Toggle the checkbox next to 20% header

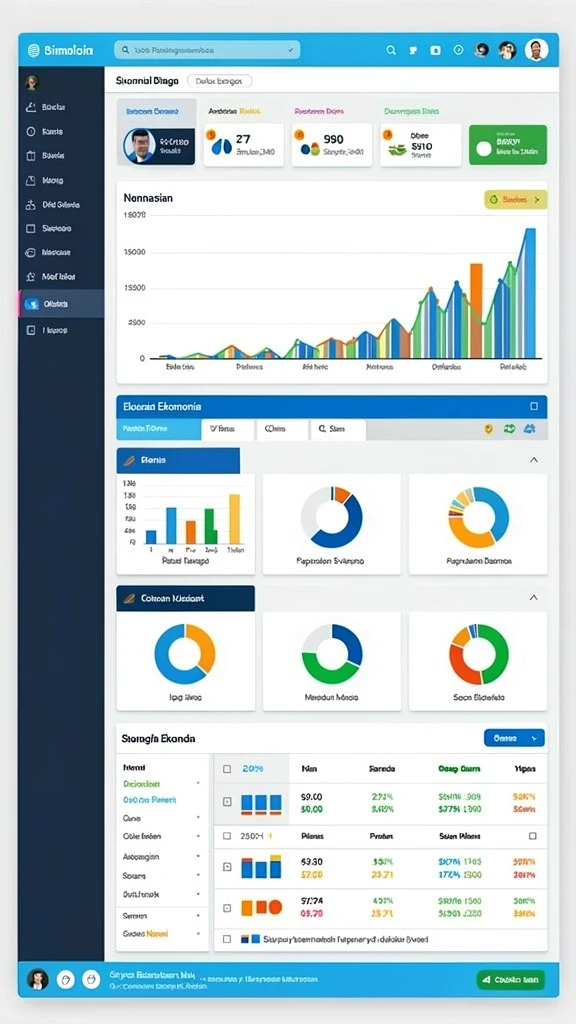(x=227, y=769)
